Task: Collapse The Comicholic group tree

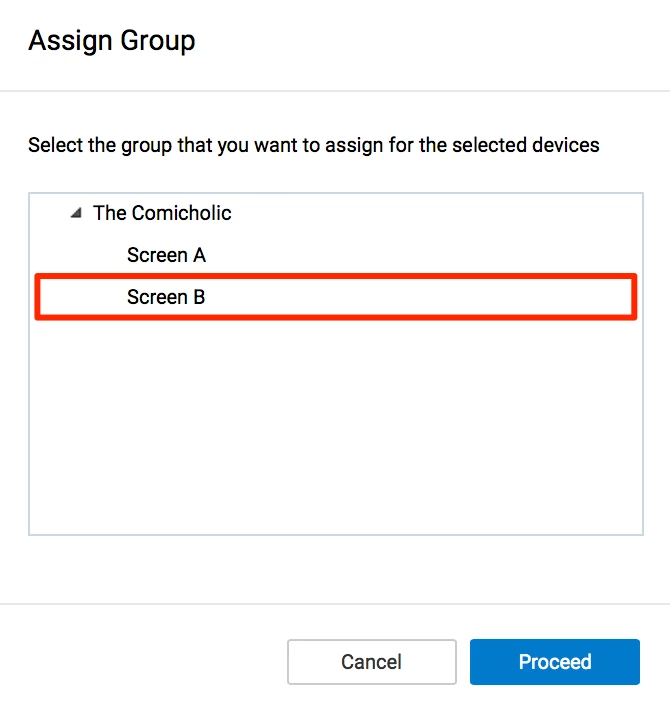Action: 76,213
